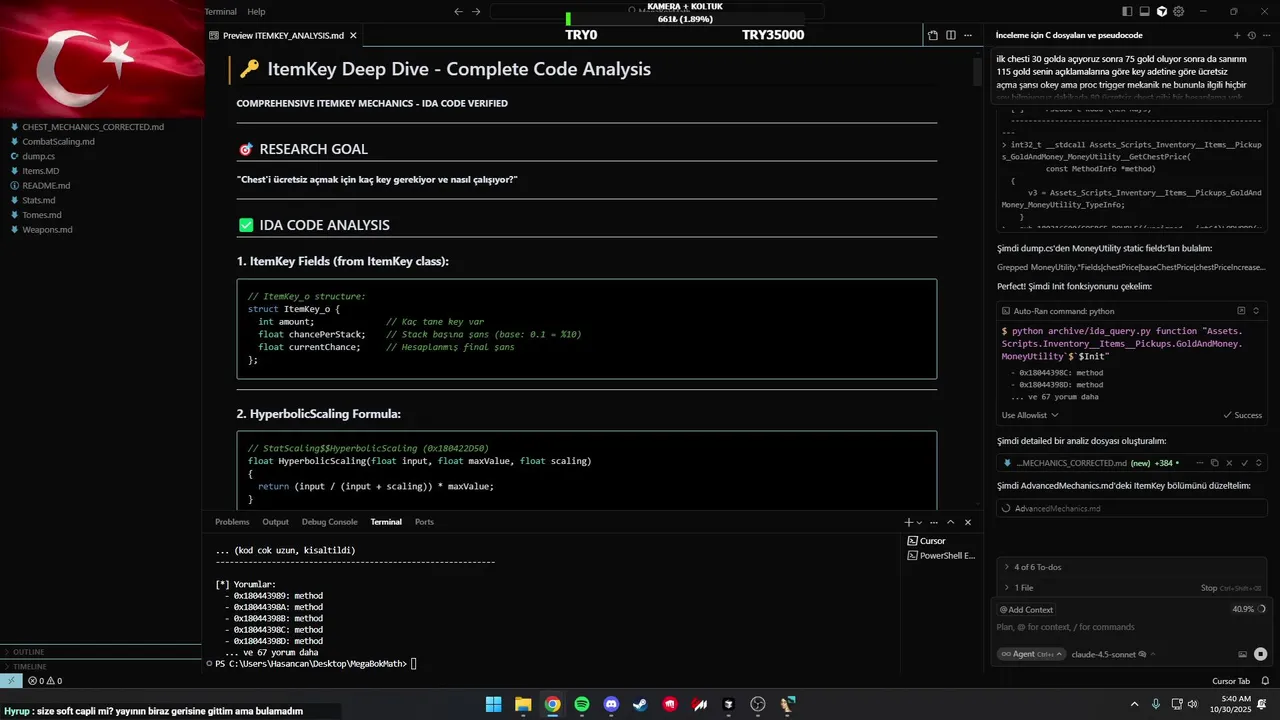The image size is (1280, 720).
Task: Open the Use Allowlist dropdown
Action: point(1030,415)
